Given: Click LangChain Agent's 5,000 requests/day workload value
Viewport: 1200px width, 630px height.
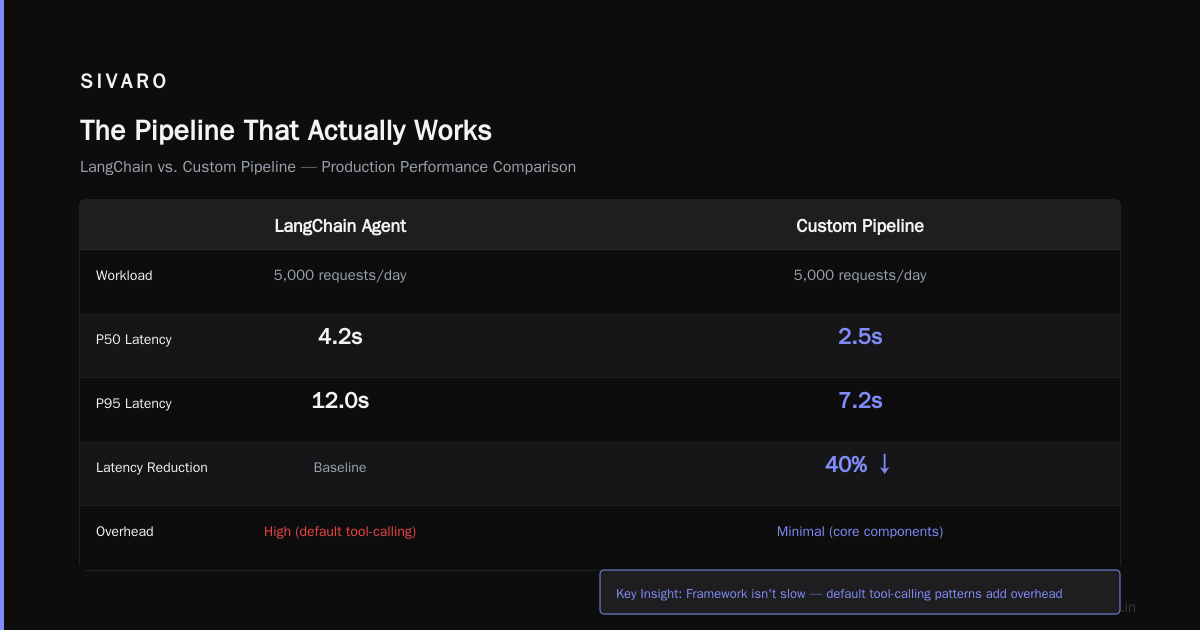Looking at the screenshot, I should point(340,275).
